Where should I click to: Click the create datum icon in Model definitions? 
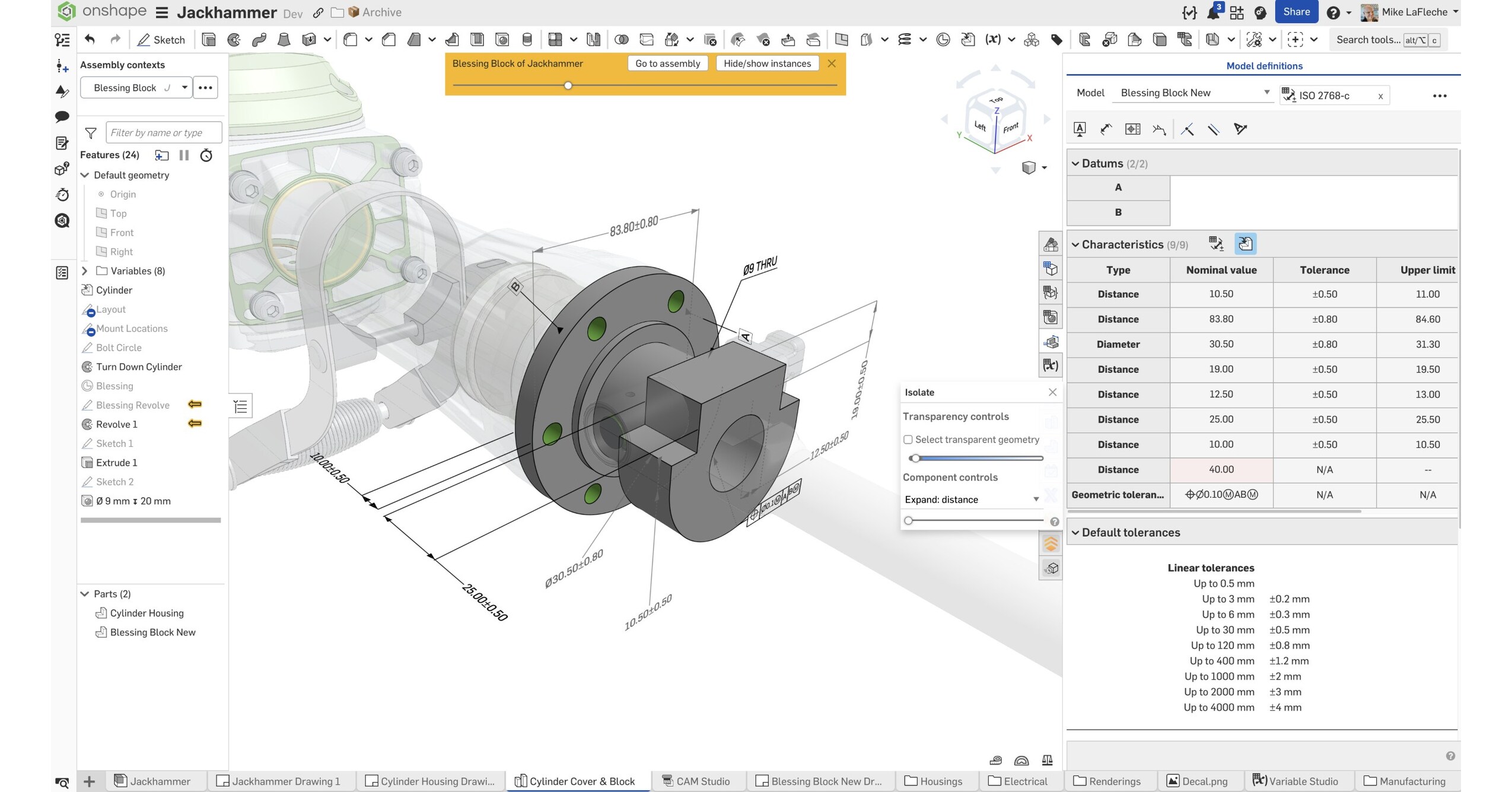[x=1080, y=129]
